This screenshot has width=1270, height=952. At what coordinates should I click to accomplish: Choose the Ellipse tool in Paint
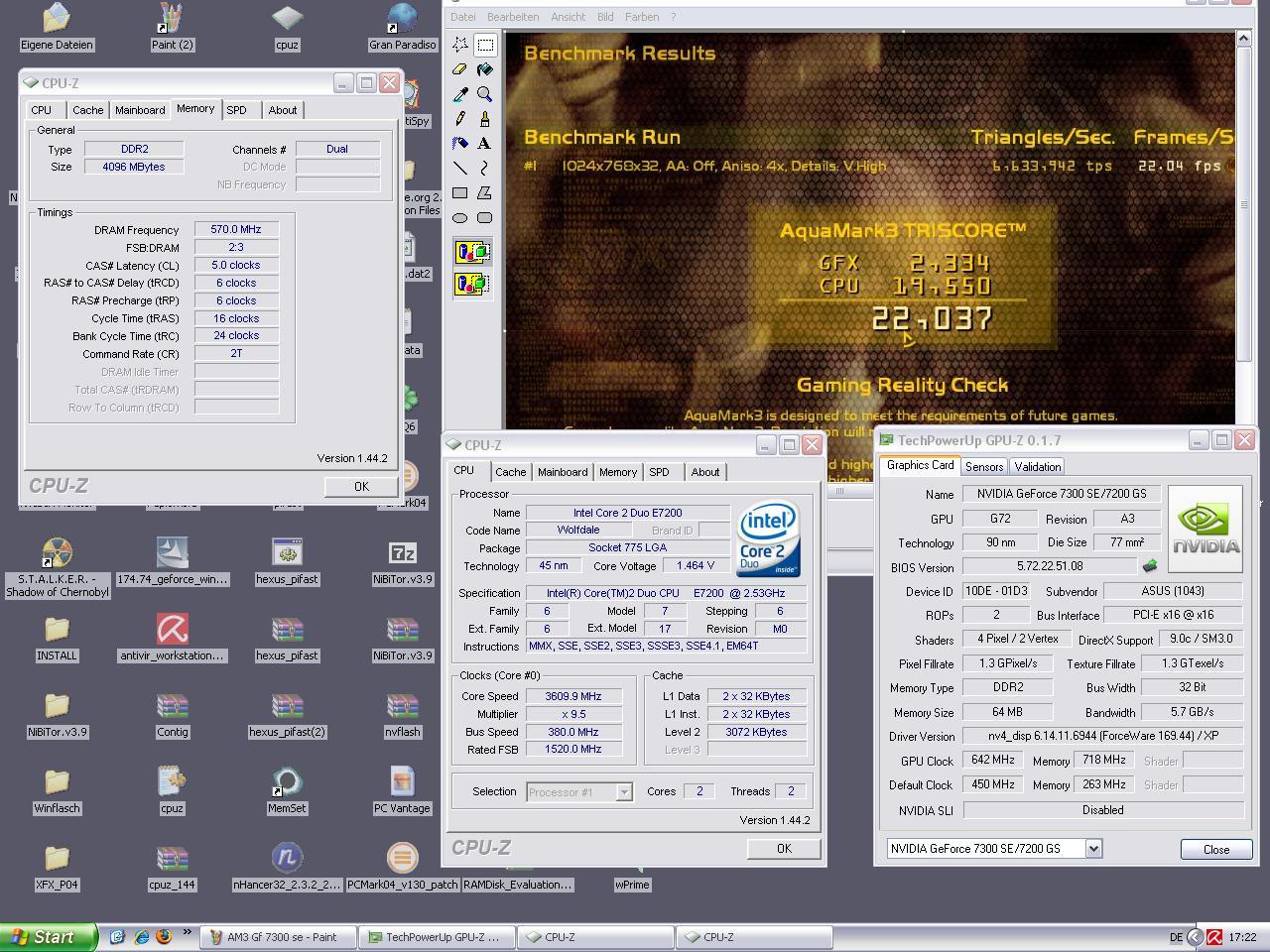460,218
